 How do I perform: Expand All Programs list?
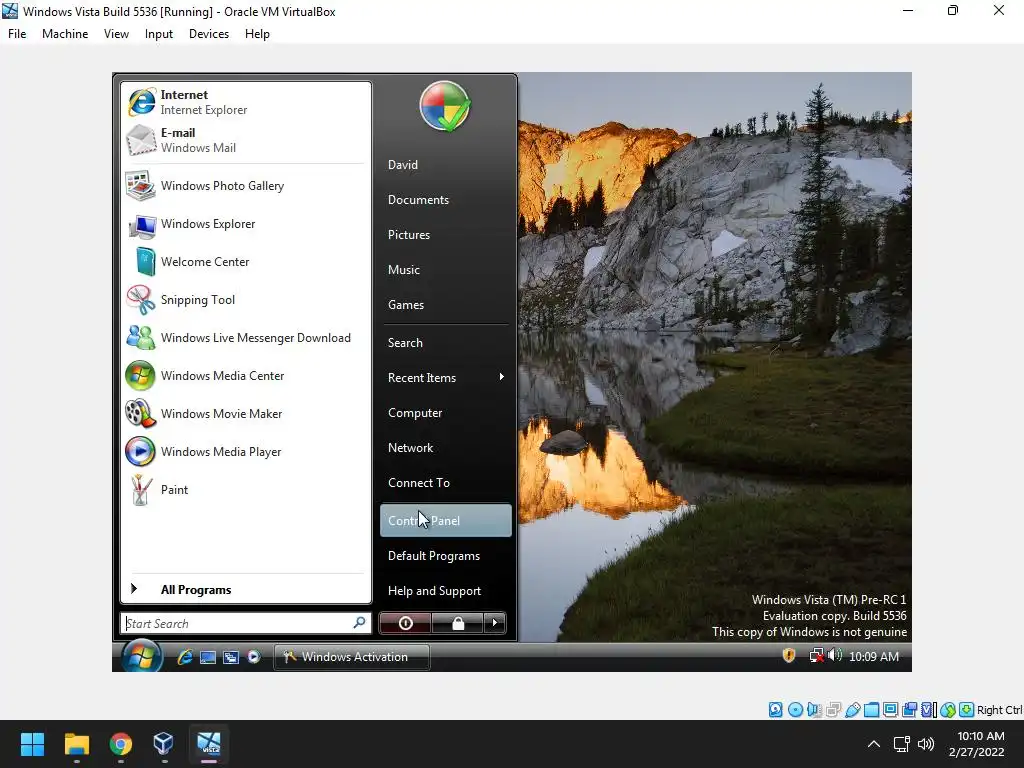pyautogui.click(x=246, y=590)
